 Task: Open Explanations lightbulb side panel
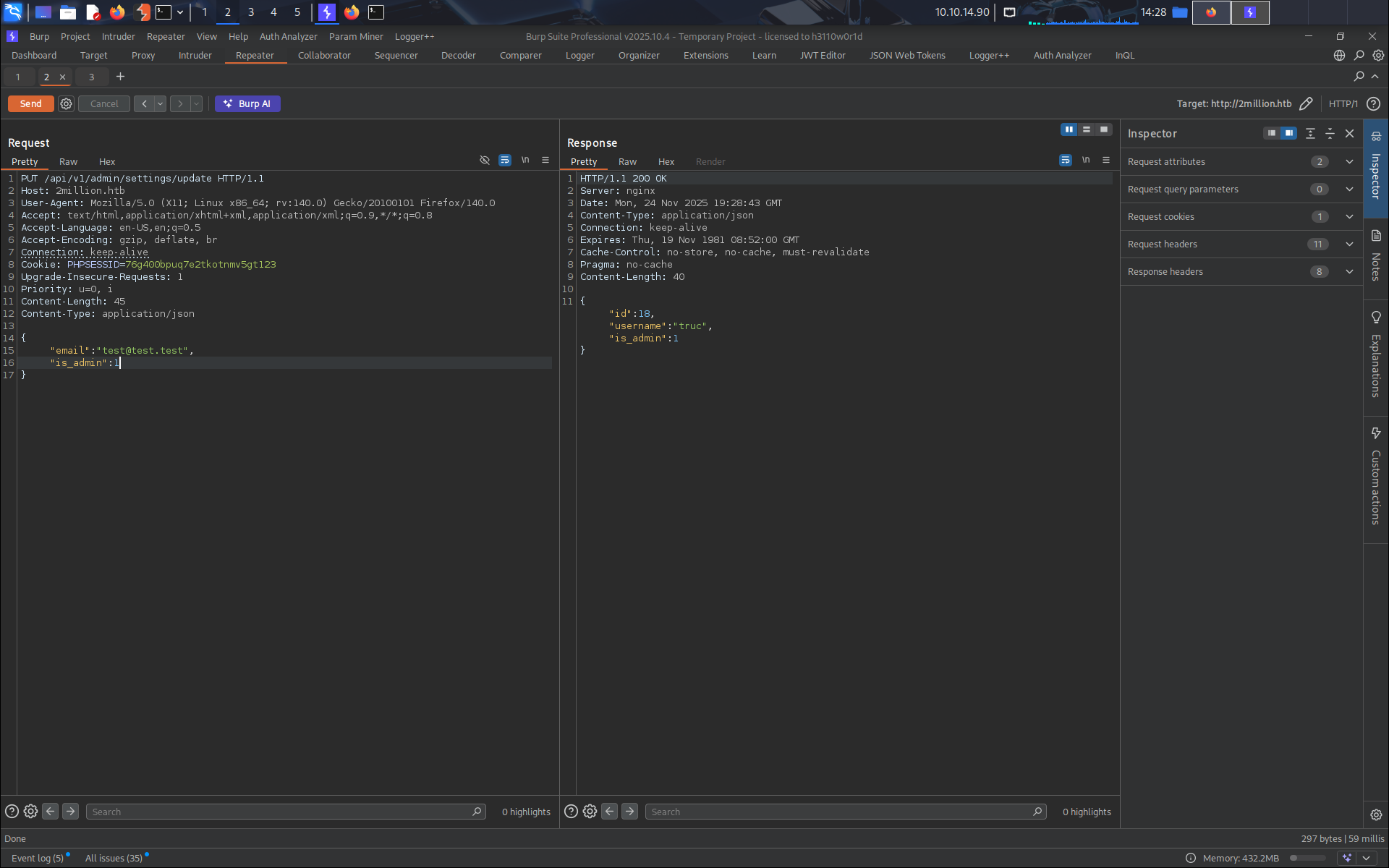coord(1376,318)
